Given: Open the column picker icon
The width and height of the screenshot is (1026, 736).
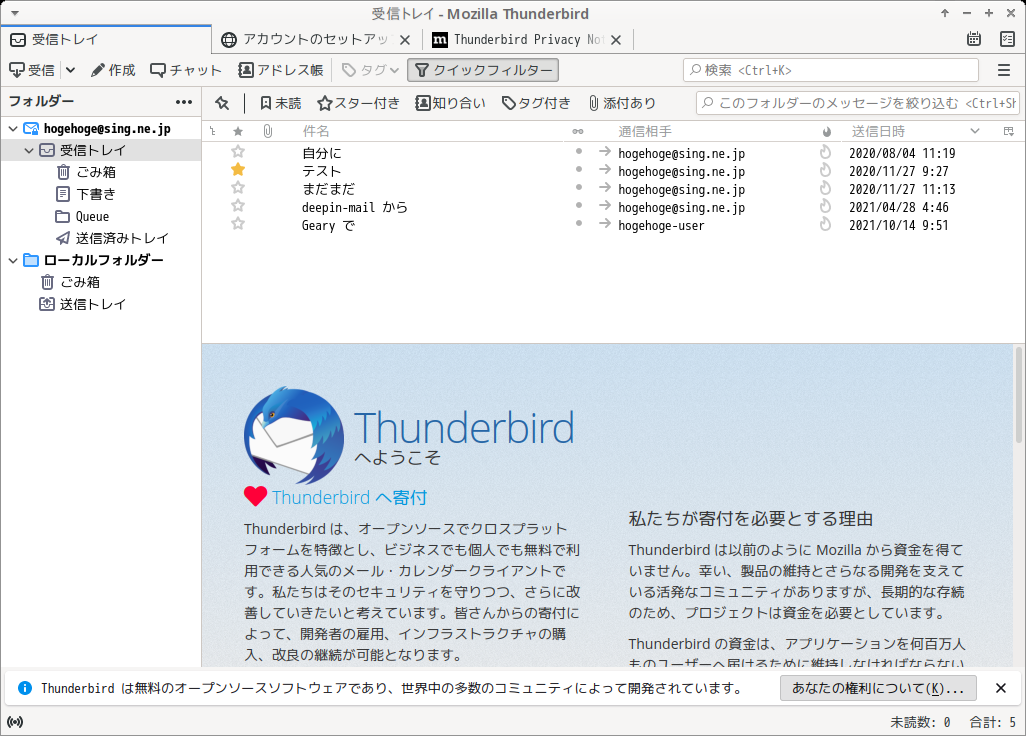Looking at the screenshot, I should [x=1008, y=131].
